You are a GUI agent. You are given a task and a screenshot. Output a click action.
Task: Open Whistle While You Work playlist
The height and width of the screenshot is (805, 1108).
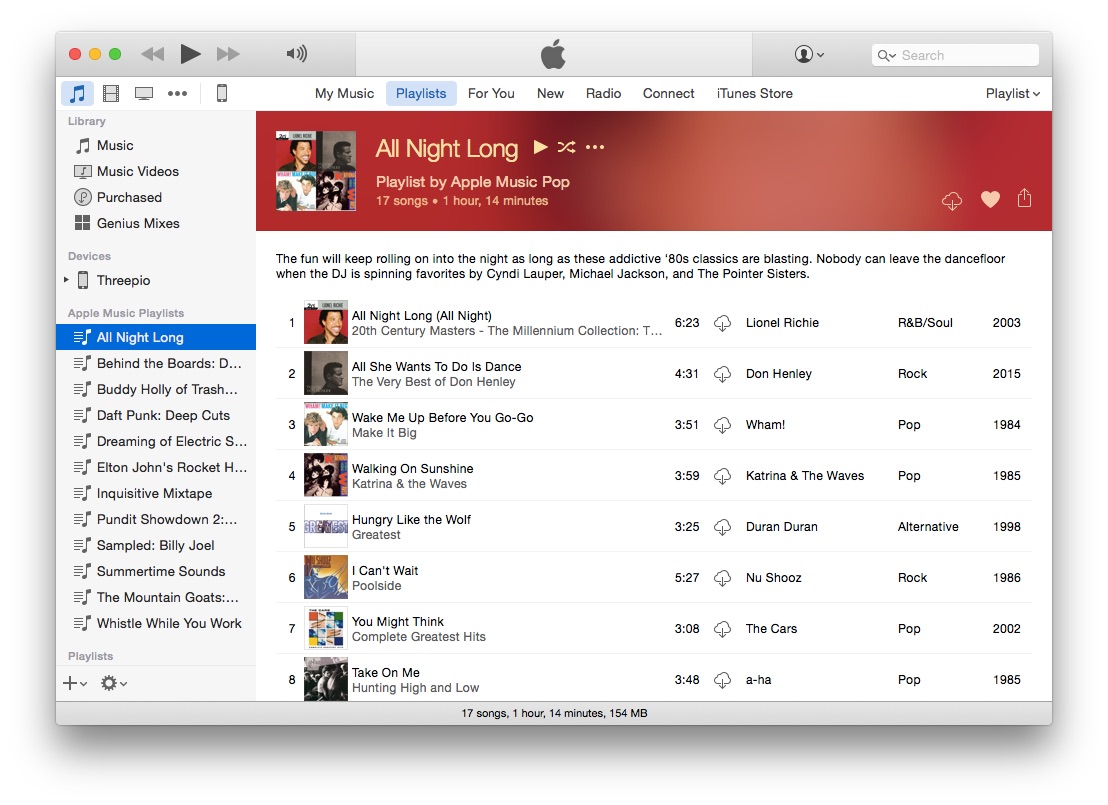point(155,623)
